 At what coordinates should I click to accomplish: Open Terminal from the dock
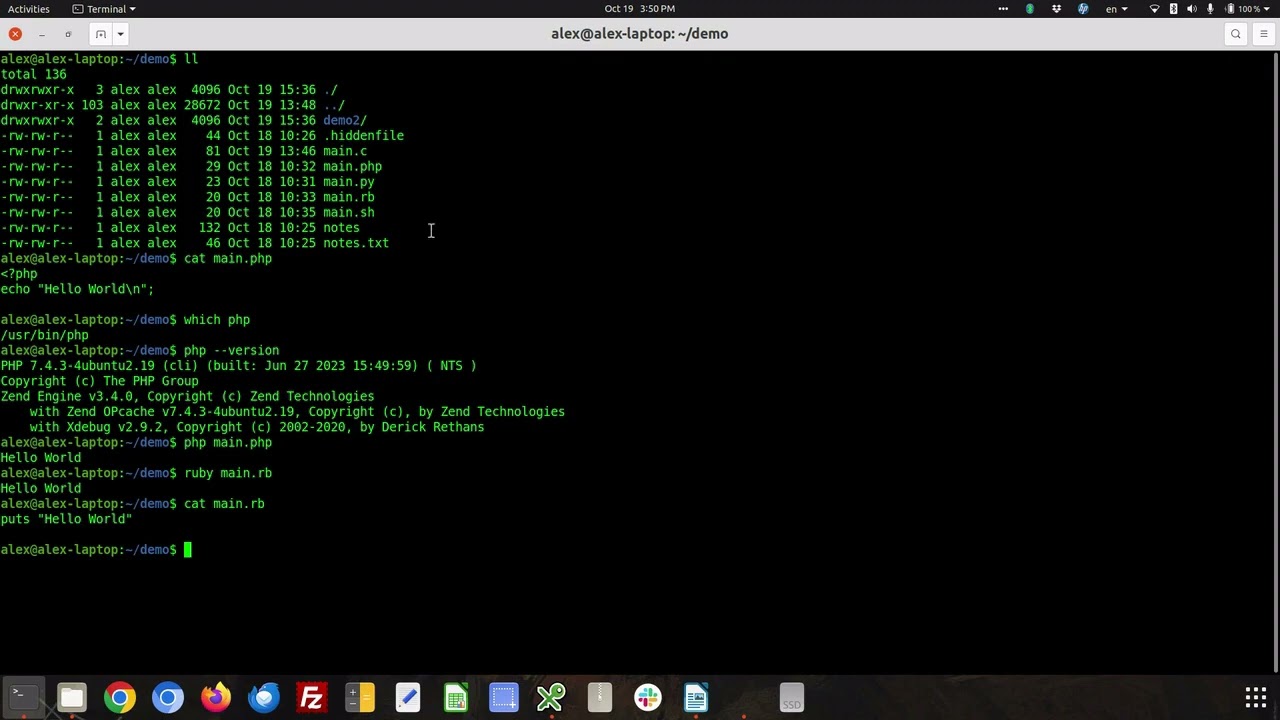24,697
